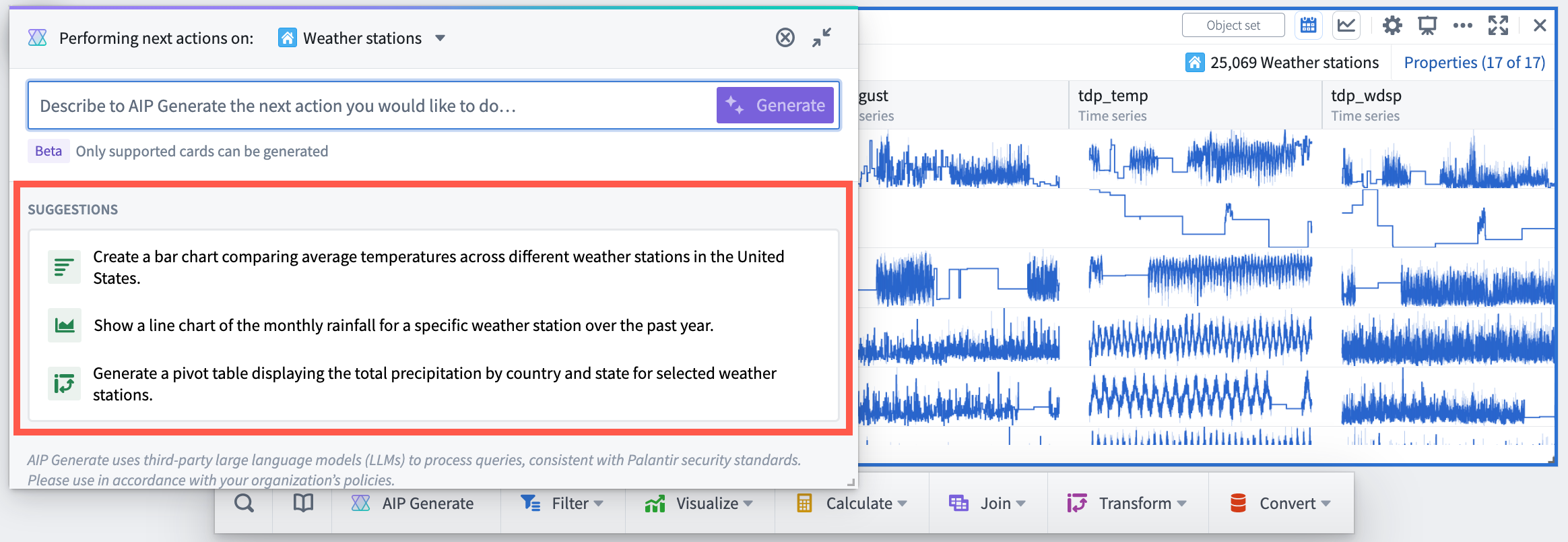The height and width of the screenshot is (542, 1568).
Task: Click the Object set name field
Action: [1233, 26]
